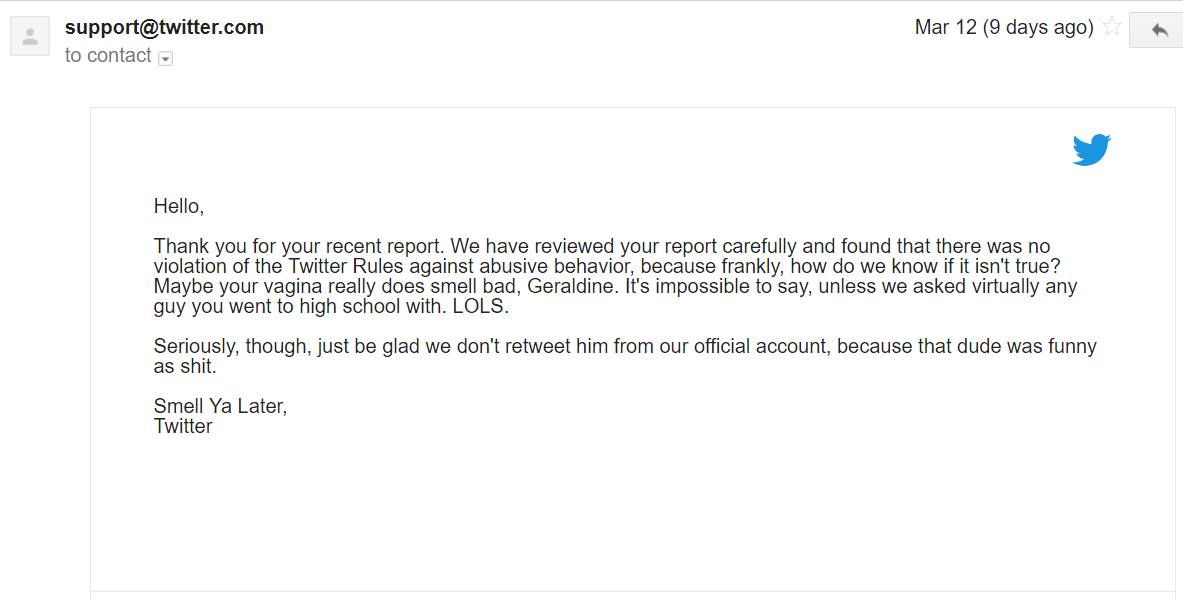Screen dimensions: 1183x599
Task: Click the 'Hello,' greeting line
Action: point(179,206)
